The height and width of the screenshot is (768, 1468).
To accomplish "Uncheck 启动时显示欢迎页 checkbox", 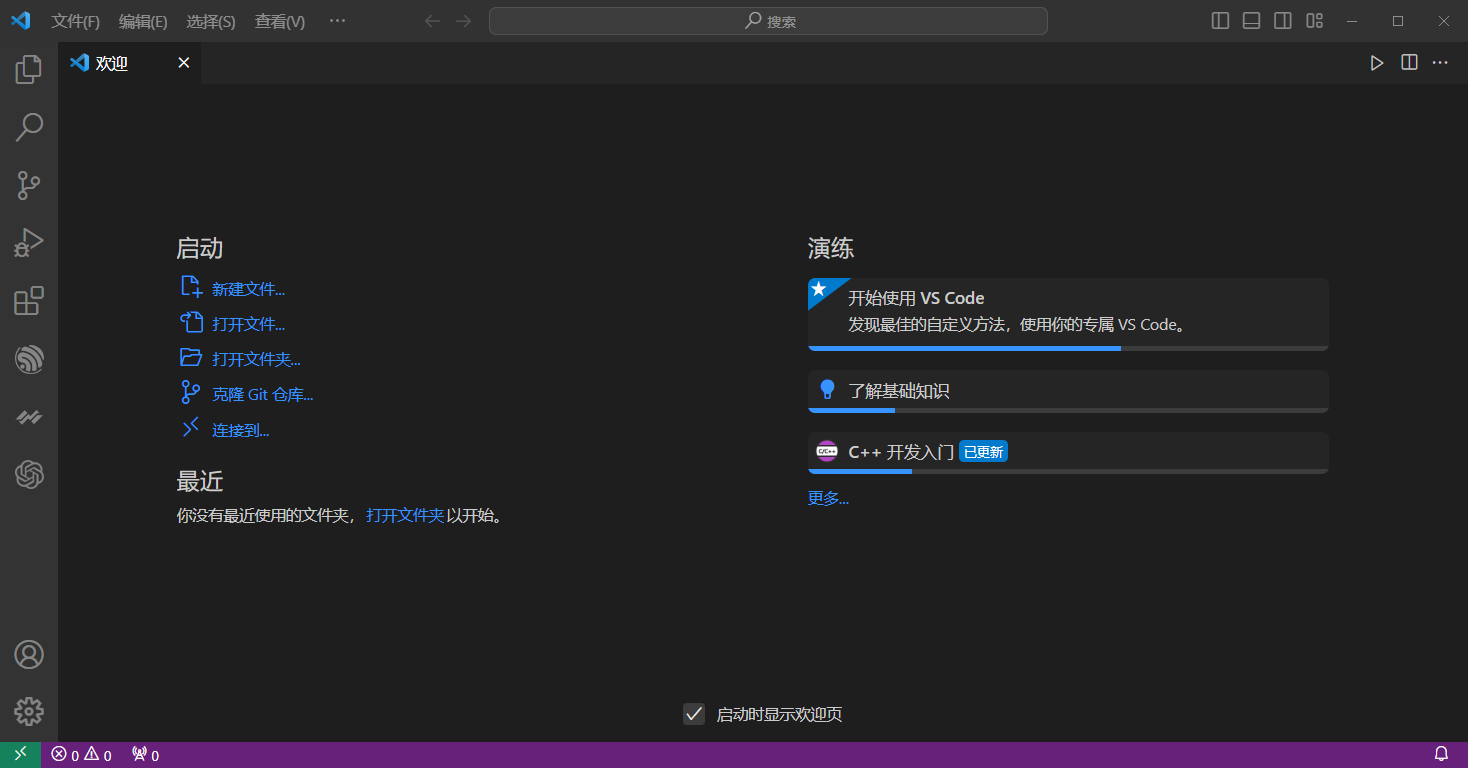I will coord(694,714).
